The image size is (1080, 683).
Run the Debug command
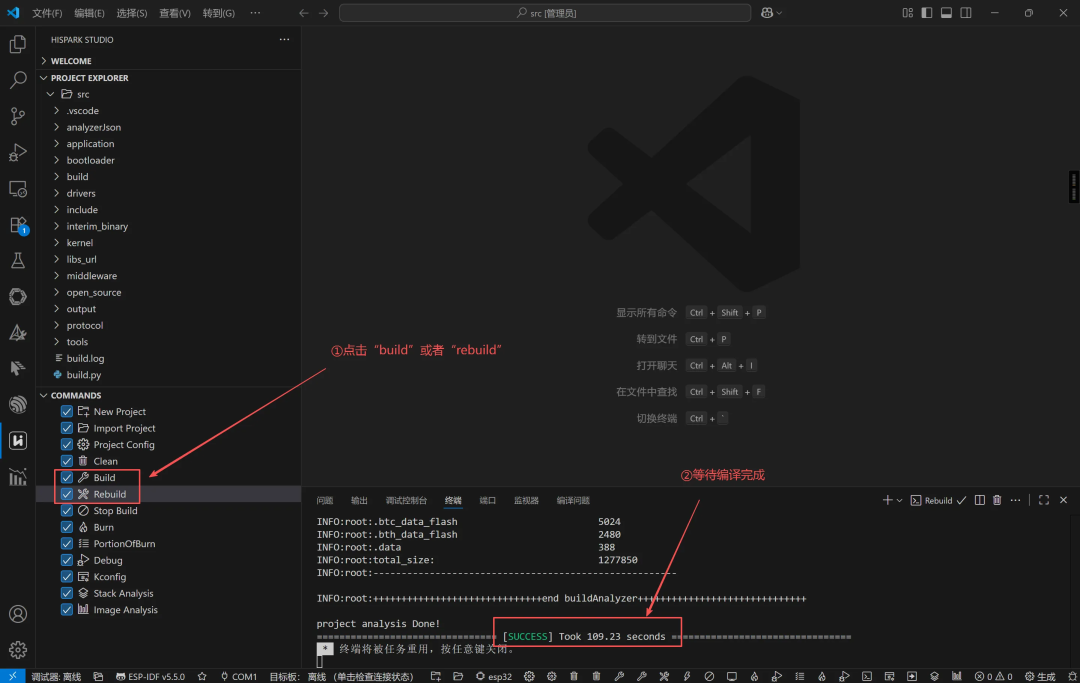pos(107,560)
